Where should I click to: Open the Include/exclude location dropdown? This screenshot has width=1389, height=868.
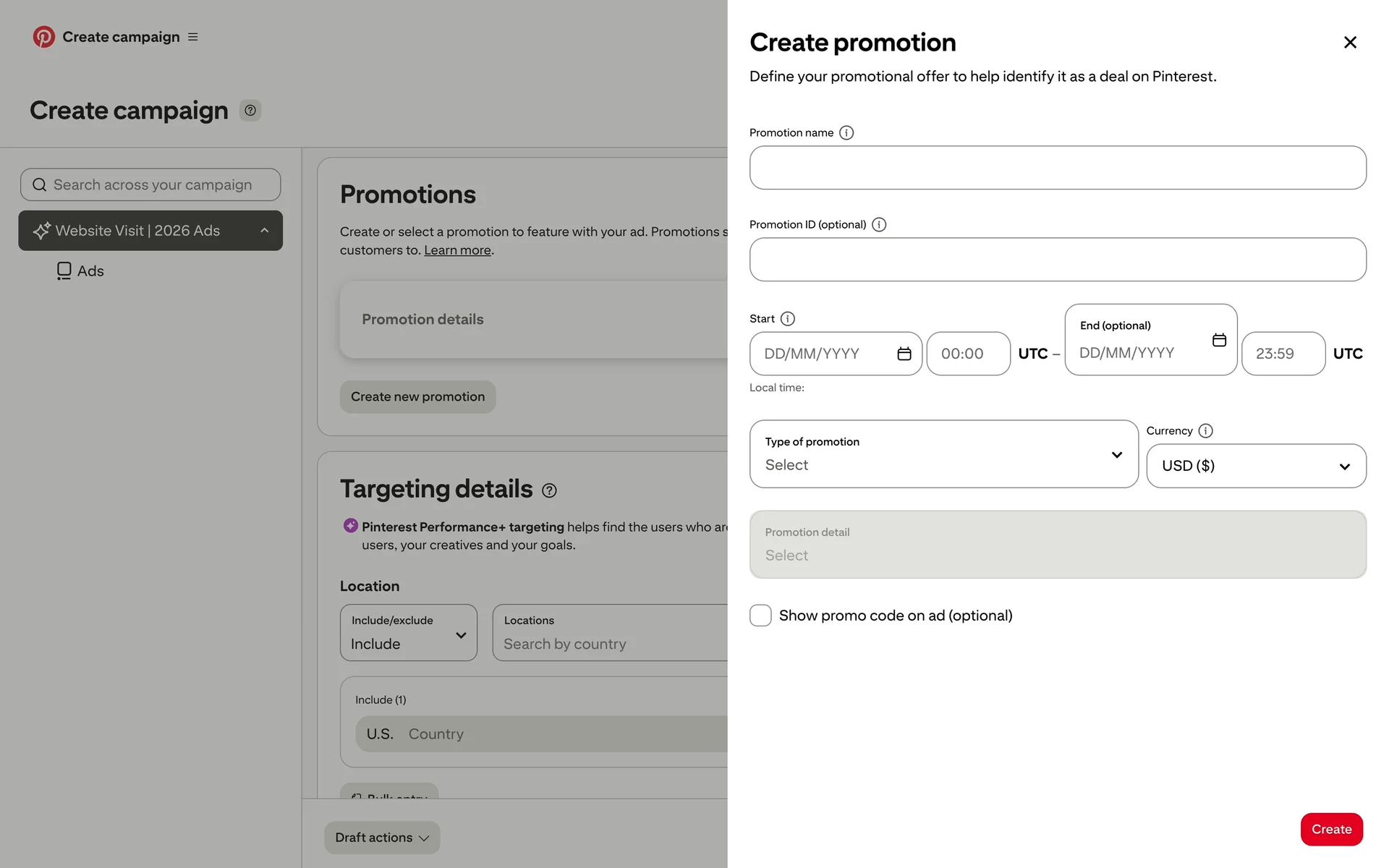point(408,633)
